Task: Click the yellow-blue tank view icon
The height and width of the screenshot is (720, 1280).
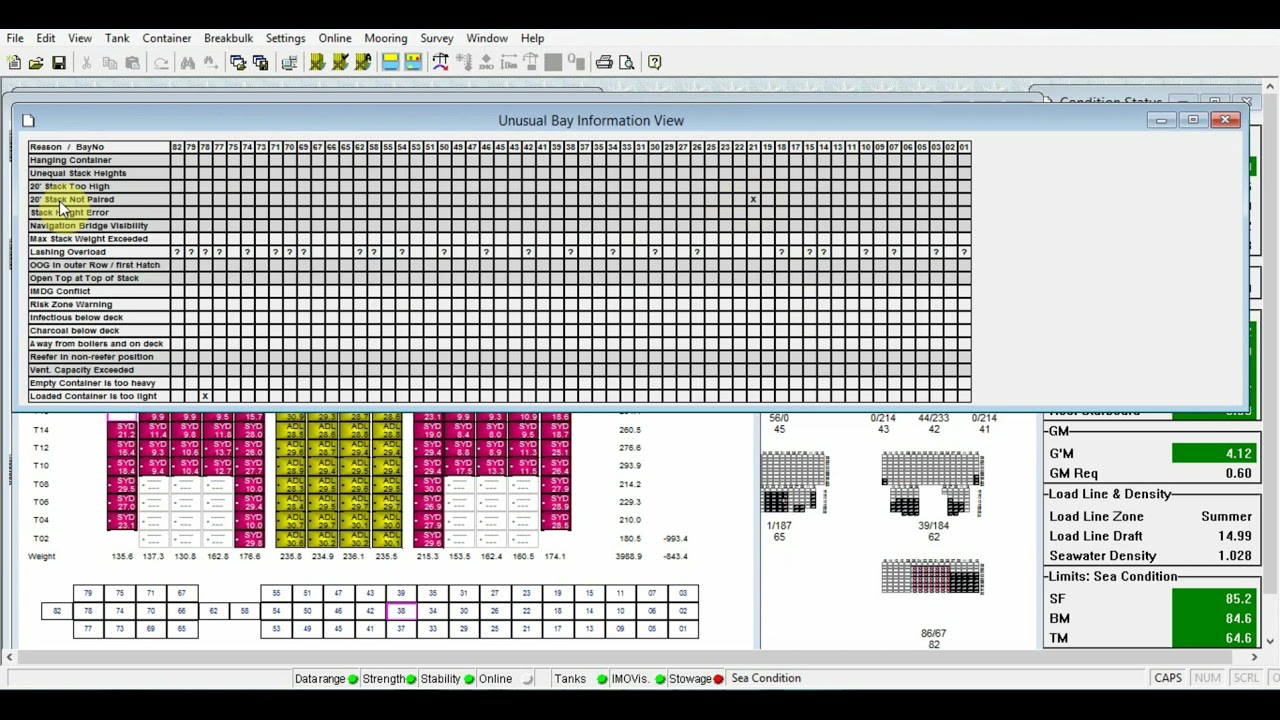Action: point(391,63)
